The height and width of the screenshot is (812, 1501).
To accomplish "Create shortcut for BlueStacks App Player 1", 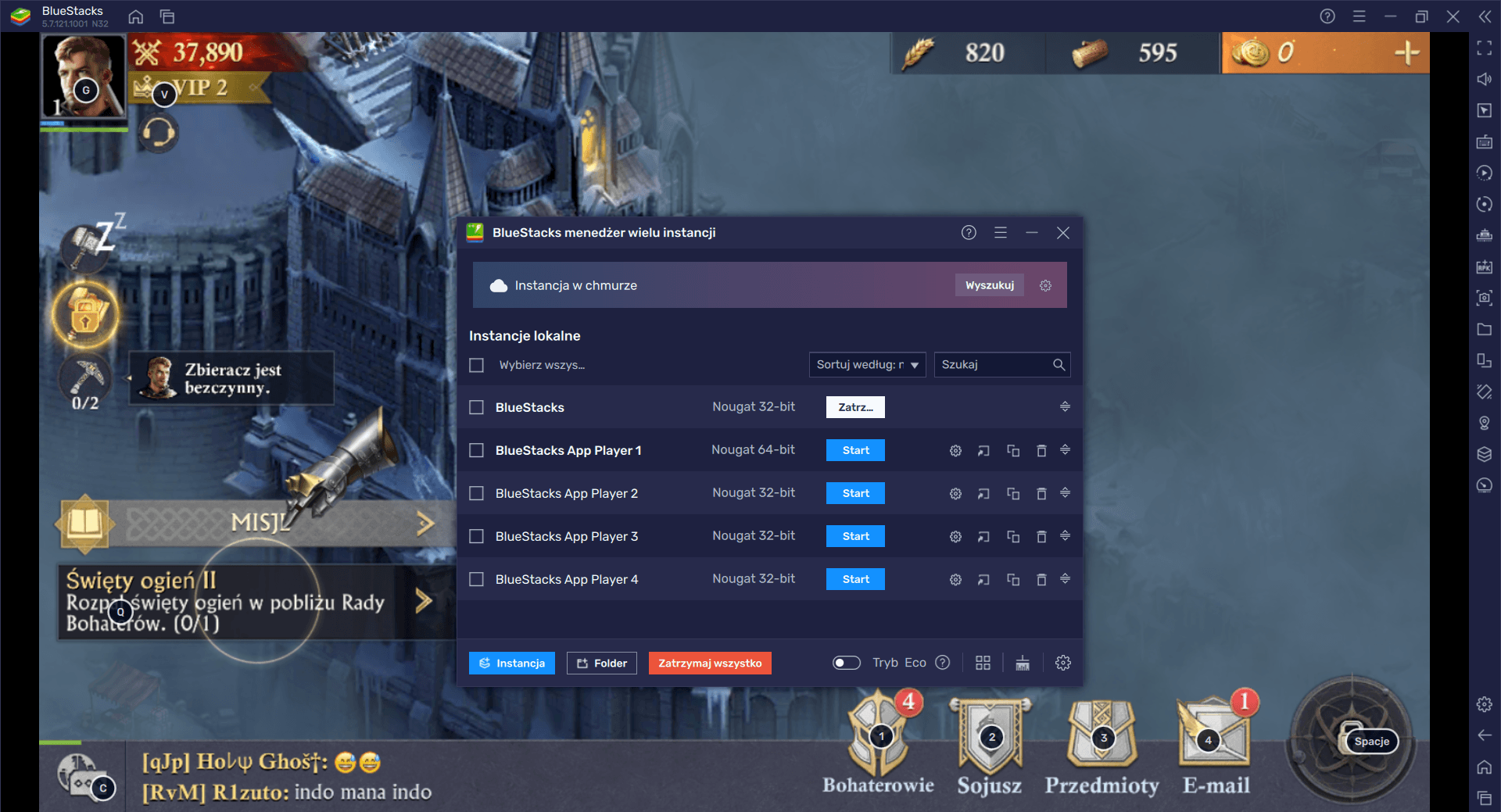I will [x=983, y=450].
